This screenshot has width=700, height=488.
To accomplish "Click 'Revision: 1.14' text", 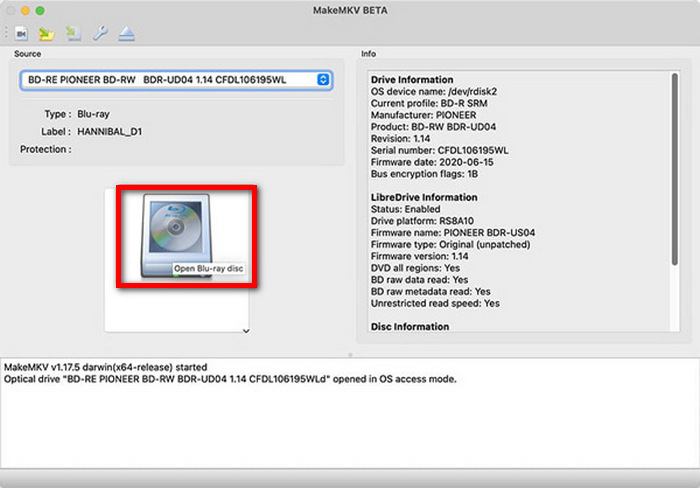I will [x=400, y=138].
